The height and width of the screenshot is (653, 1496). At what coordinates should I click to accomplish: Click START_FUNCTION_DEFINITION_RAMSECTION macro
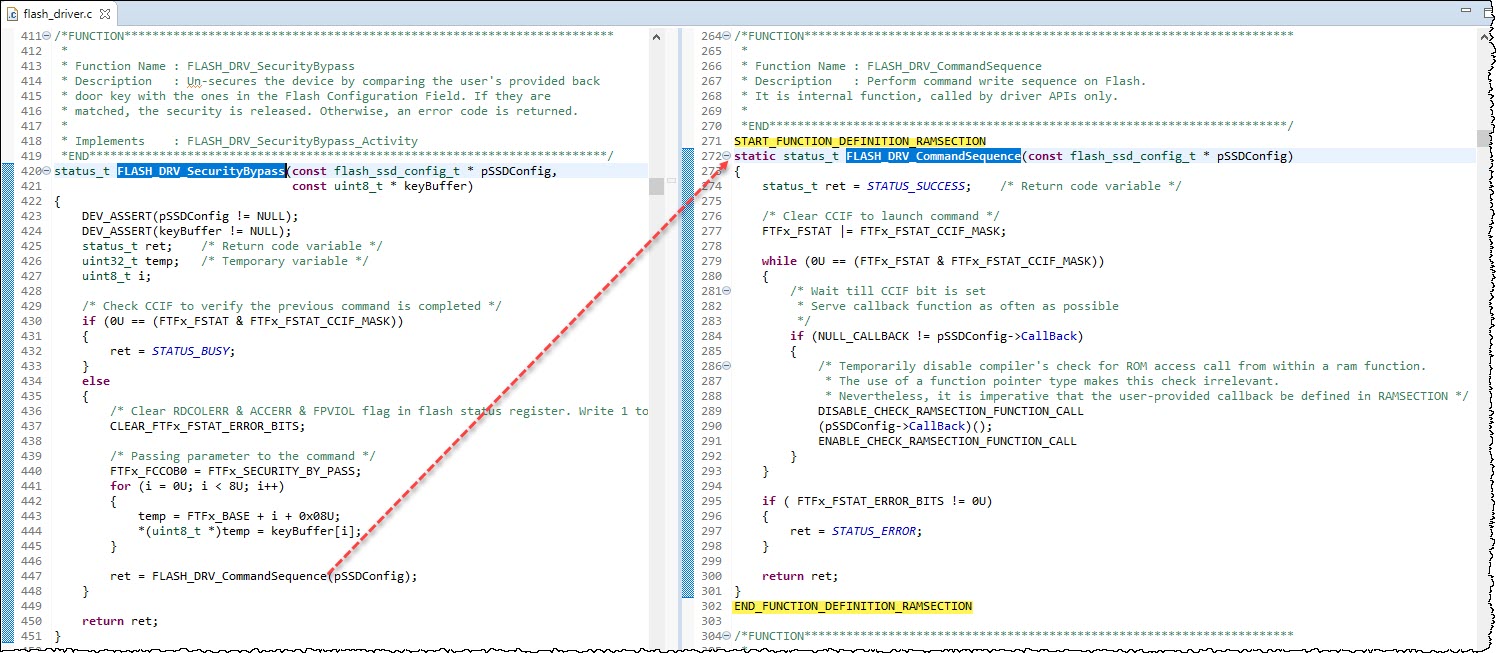[x=860, y=141]
